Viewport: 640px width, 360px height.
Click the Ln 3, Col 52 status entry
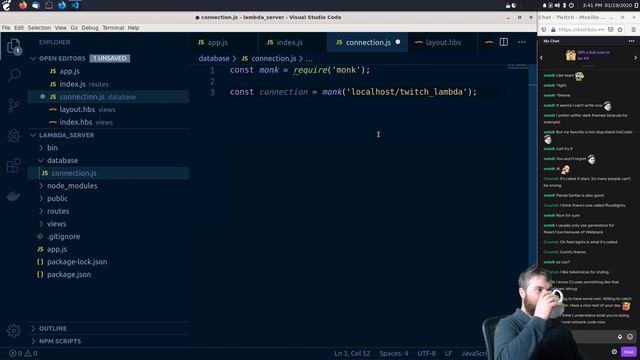point(352,353)
